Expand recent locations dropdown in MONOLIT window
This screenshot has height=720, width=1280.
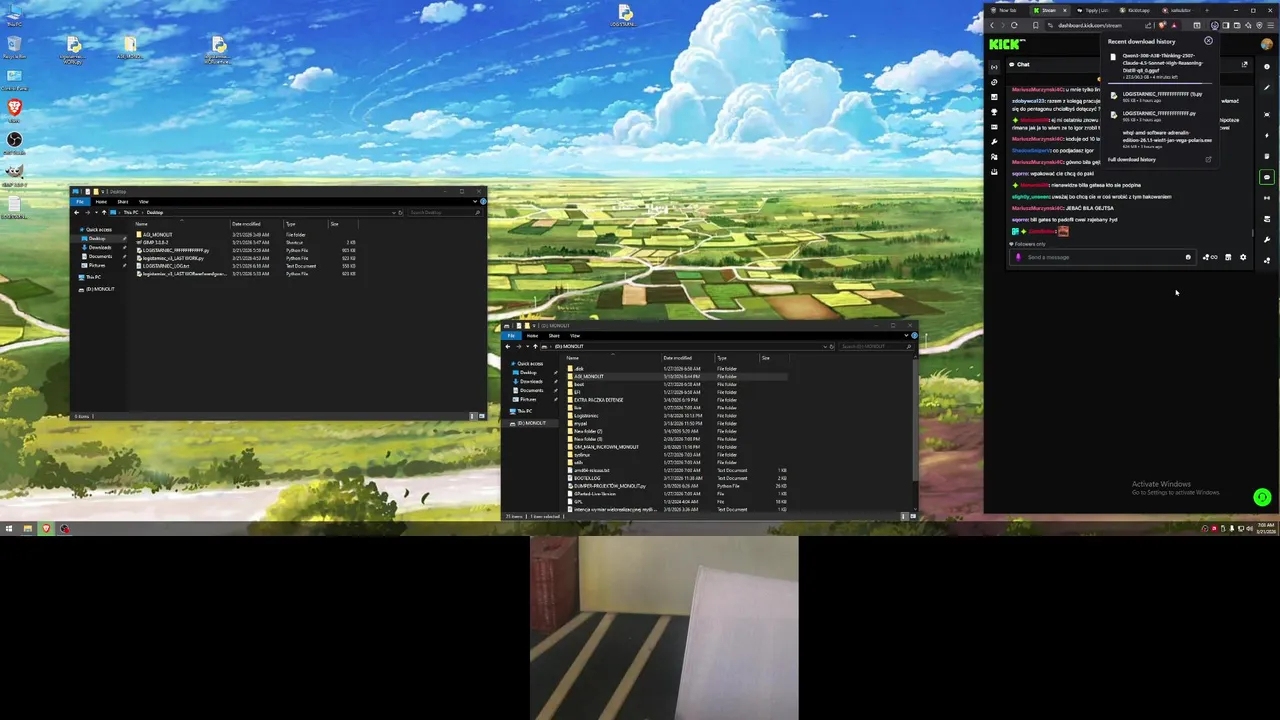click(x=528, y=346)
